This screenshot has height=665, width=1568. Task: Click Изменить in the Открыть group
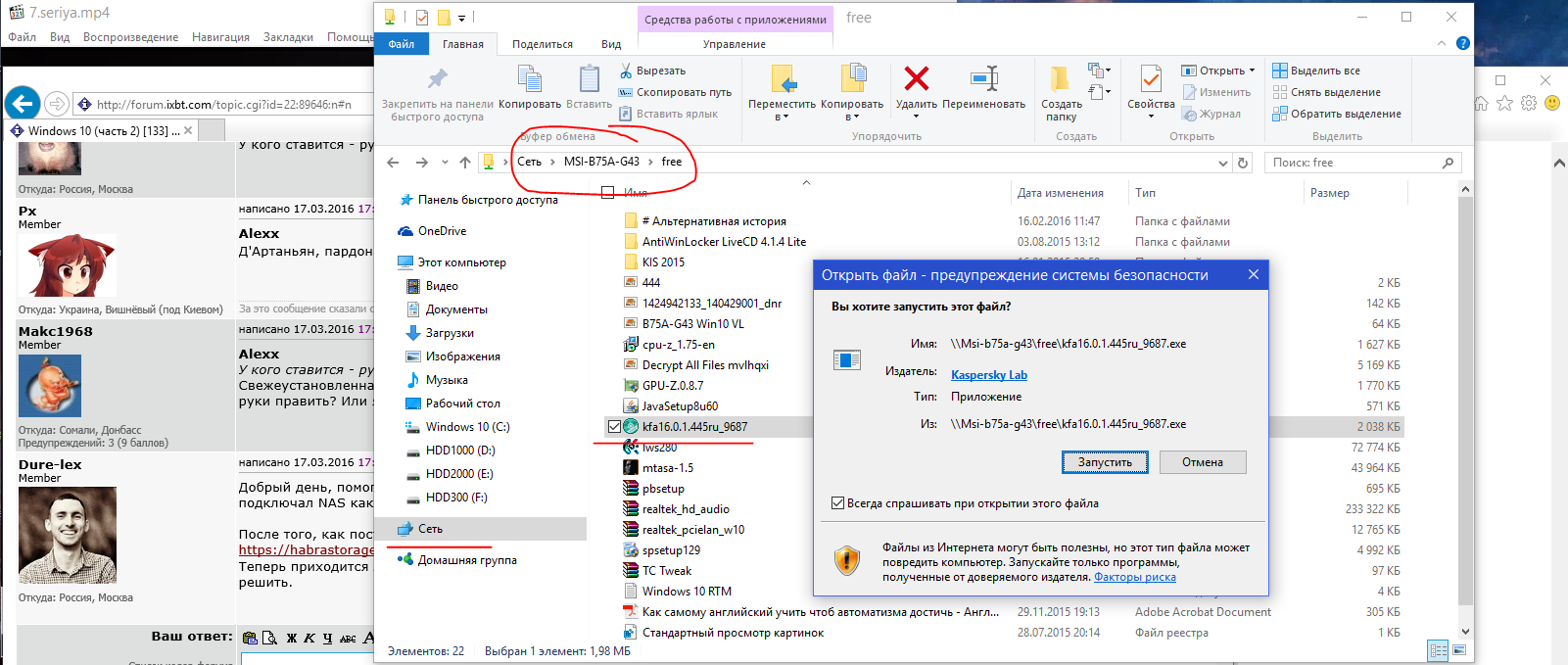tap(1216, 92)
